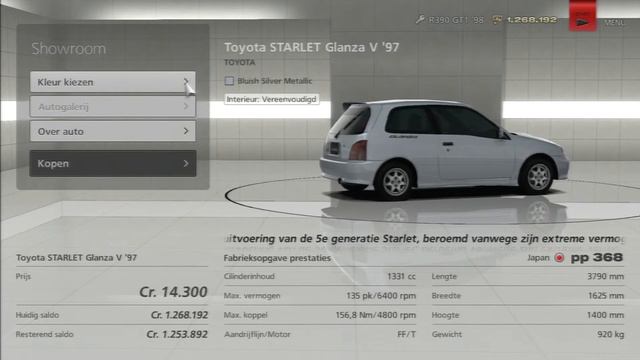Screen dimensions: 640x360
Task: Select the Blush Silver Metallic color swatch
Action: (229, 81)
